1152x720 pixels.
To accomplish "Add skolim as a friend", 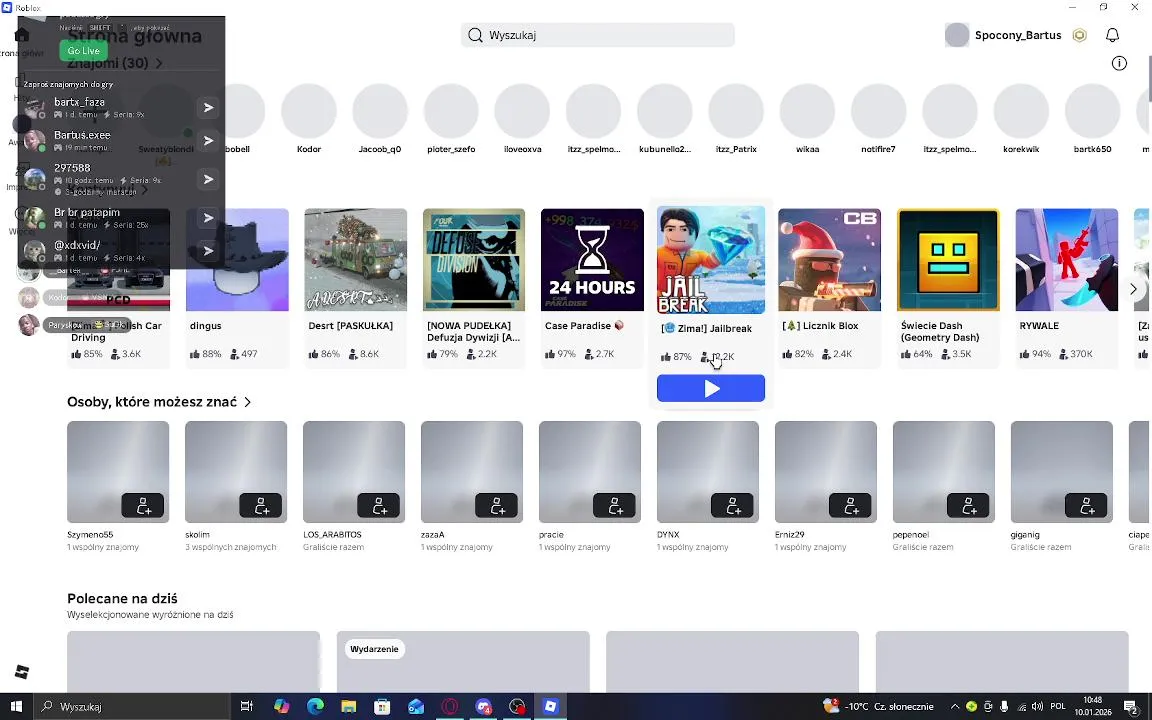I will click(x=261, y=505).
